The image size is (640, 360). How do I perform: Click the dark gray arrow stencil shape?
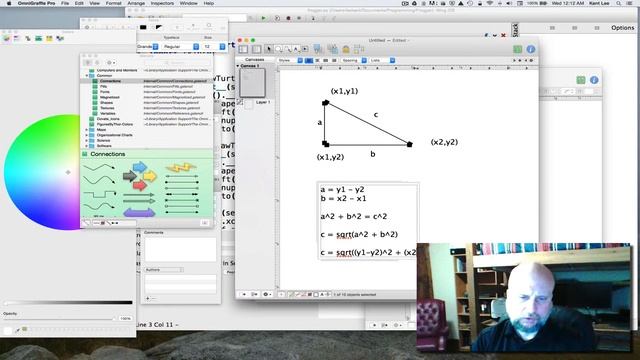pos(129,176)
